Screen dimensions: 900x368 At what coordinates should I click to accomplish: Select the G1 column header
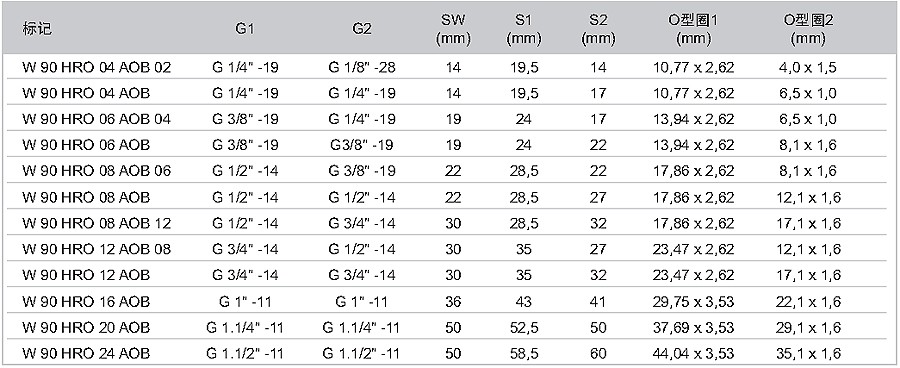coord(245,29)
